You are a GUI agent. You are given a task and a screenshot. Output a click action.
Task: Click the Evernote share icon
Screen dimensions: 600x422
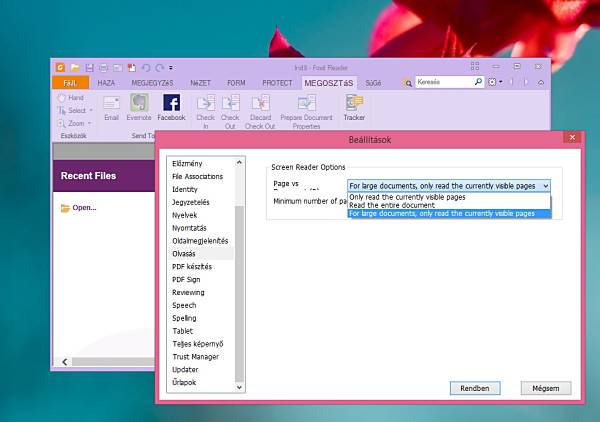[139, 103]
